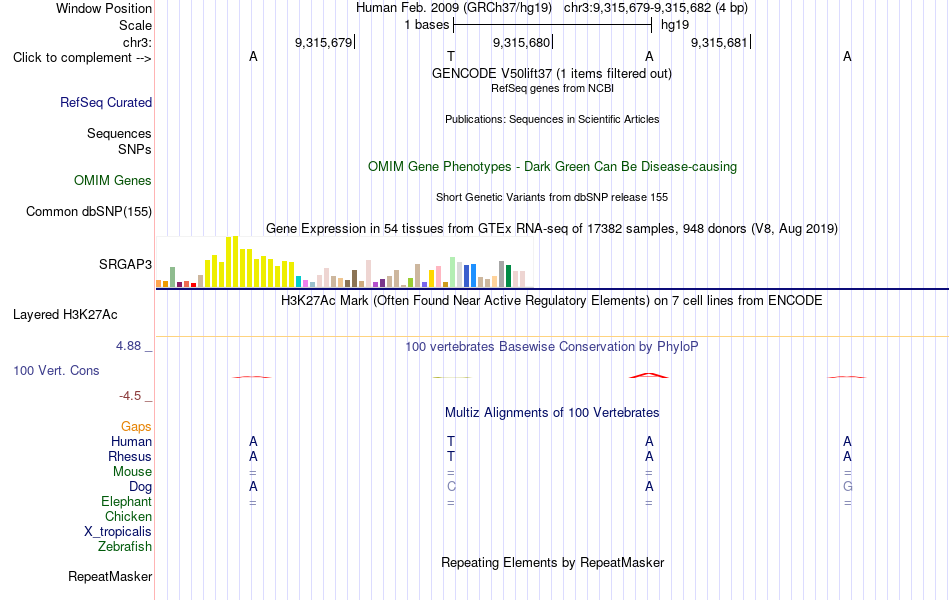Click 'RefSeq genes from NCBI' title

tap(553, 88)
